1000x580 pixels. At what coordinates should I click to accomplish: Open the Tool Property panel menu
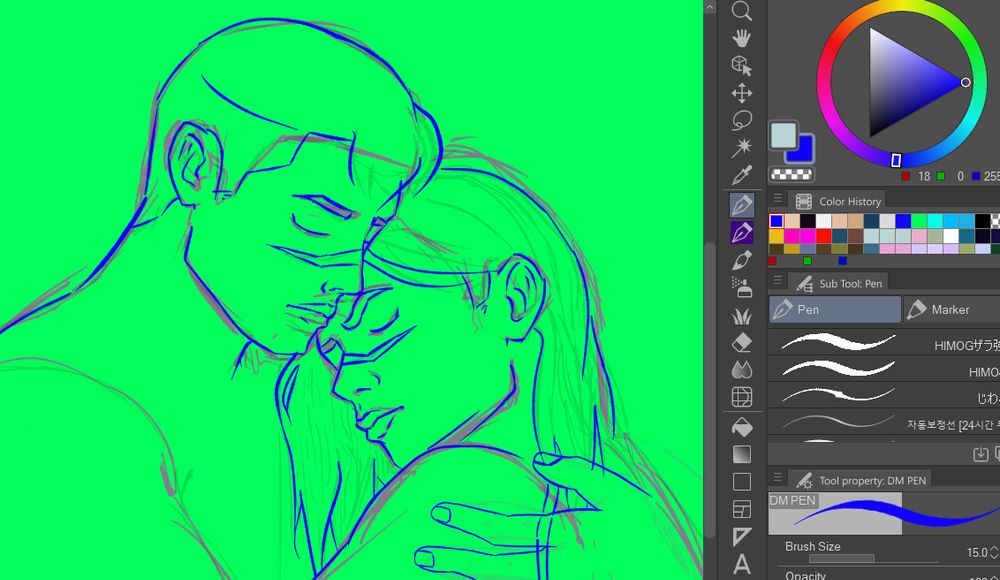(x=777, y=479)
